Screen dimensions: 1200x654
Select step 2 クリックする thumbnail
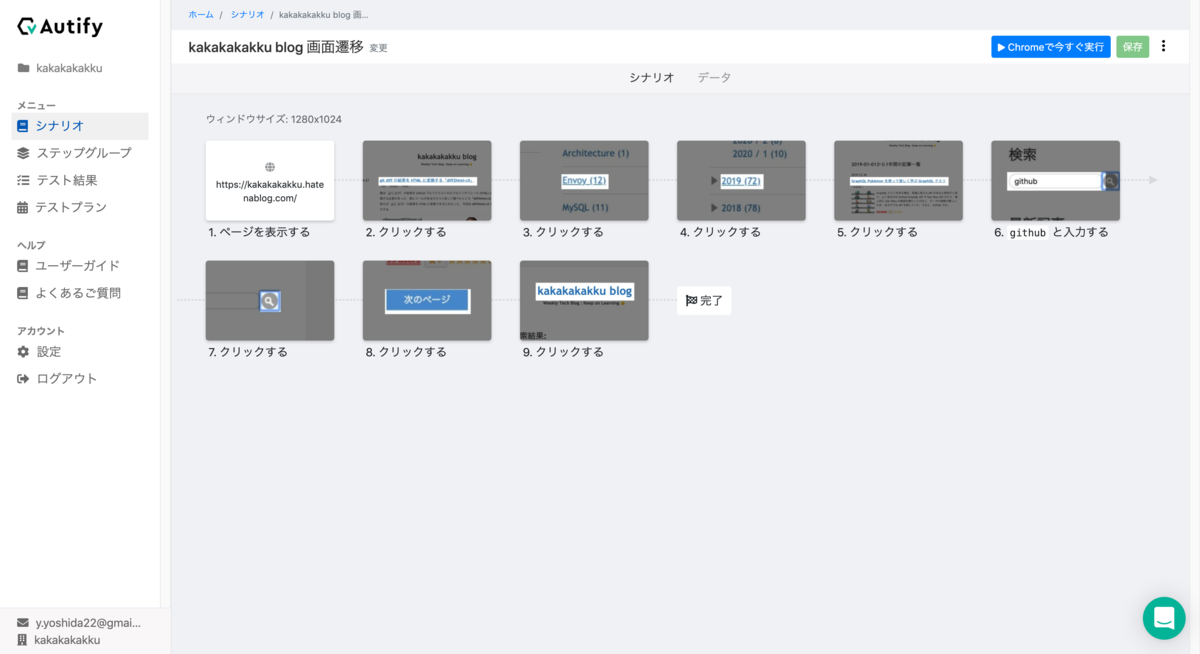427,180
